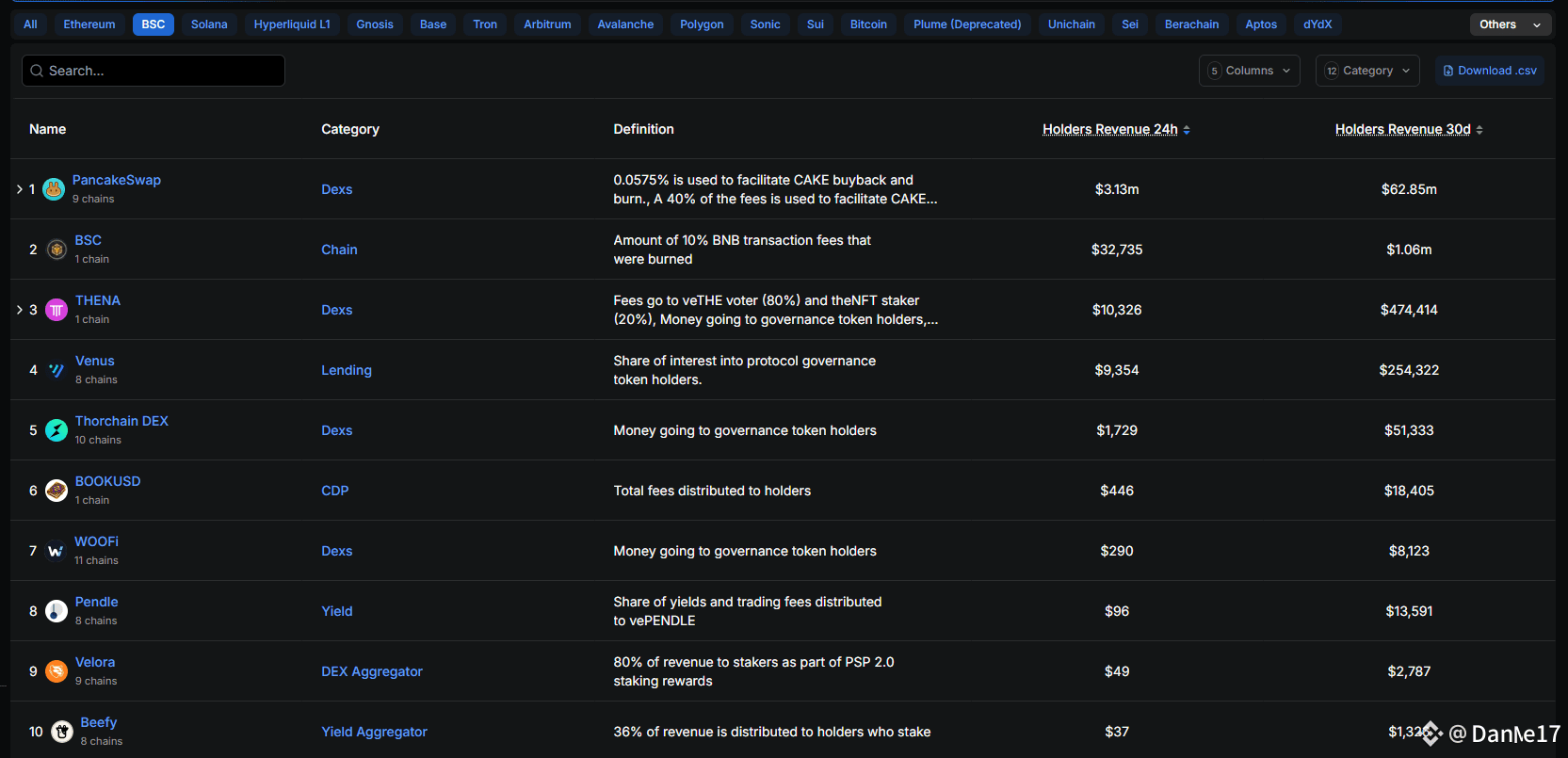The height and width of the screenshot is (758, 1568).
Task: Click the BSC chain logo icon
Action: (57, 250)
